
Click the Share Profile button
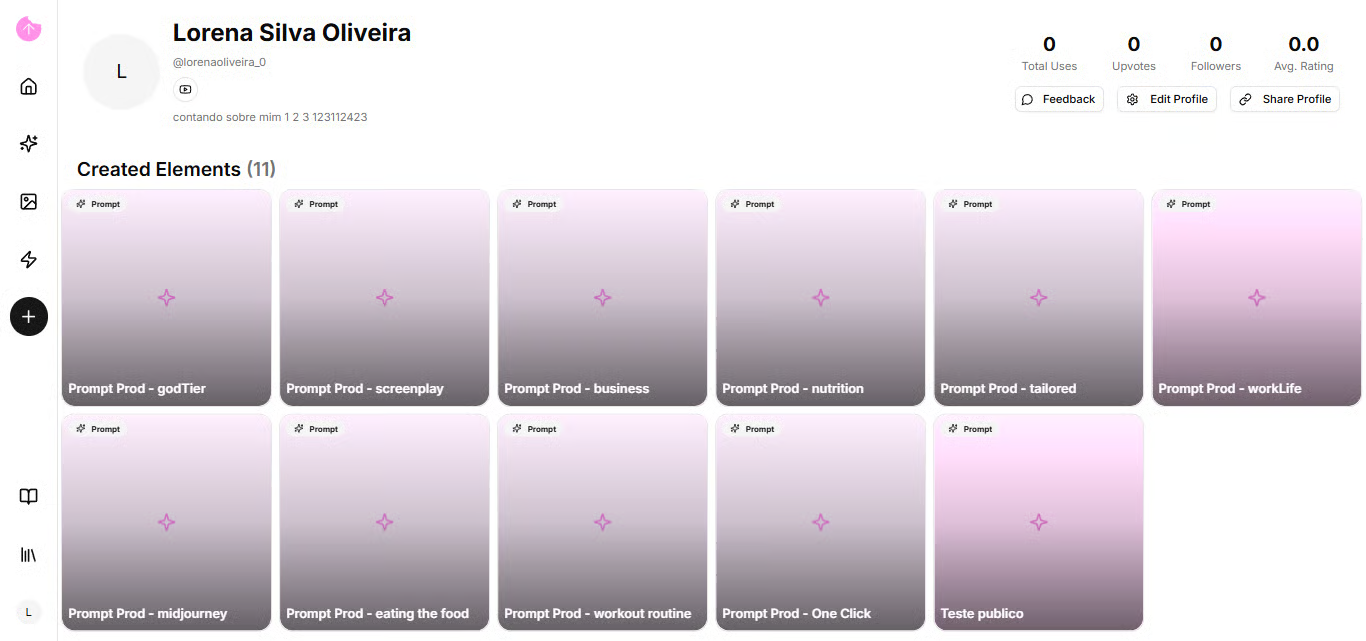[x=1285, y=99]
